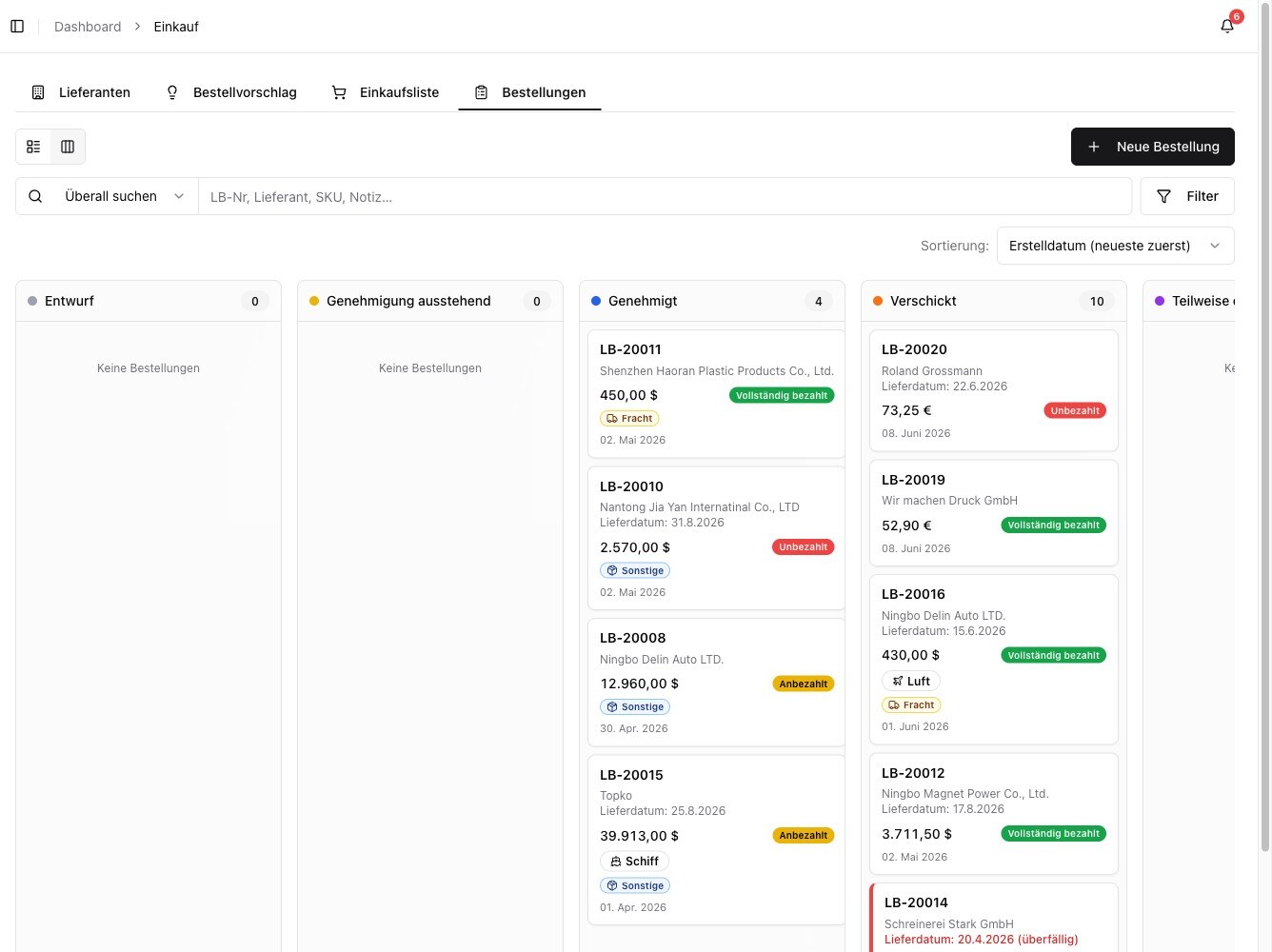This screenshot has width=1272, height=952.
Task: Click the Sonstige tag on LB-20015
Action: pos(635,886)
